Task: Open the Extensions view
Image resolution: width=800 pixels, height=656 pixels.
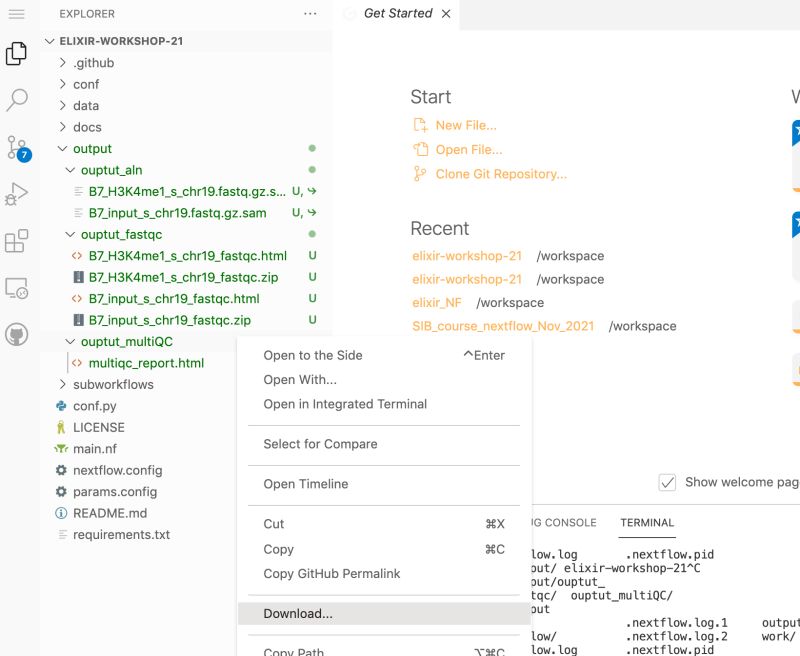Action: pos(16,241)
